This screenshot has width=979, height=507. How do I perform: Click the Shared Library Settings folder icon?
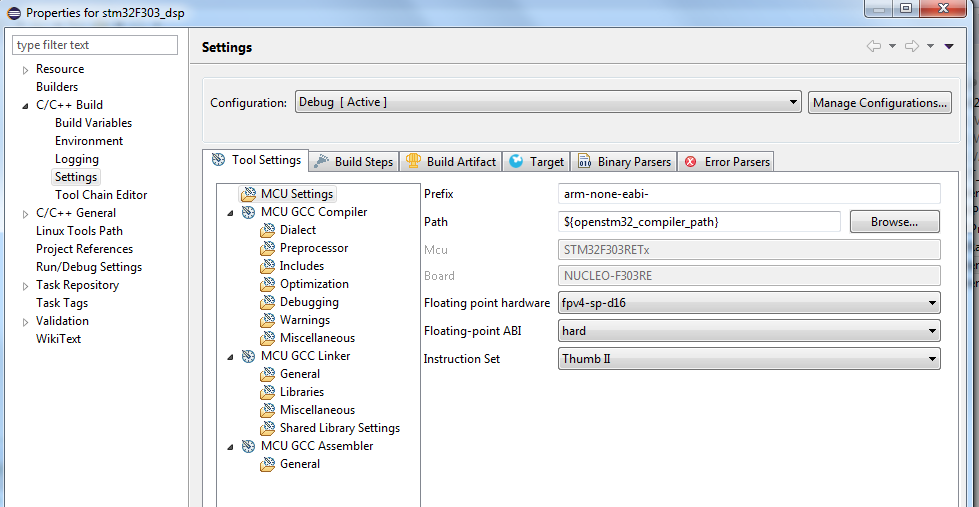[x=268, y=428]
